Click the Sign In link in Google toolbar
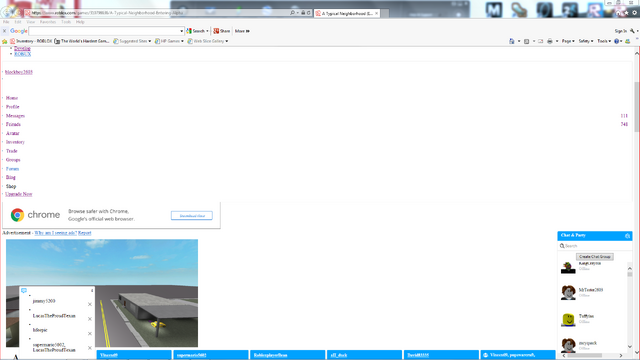The height and width of the screenshot is (360, 640). pyautogui.click(x=620, y=31)
